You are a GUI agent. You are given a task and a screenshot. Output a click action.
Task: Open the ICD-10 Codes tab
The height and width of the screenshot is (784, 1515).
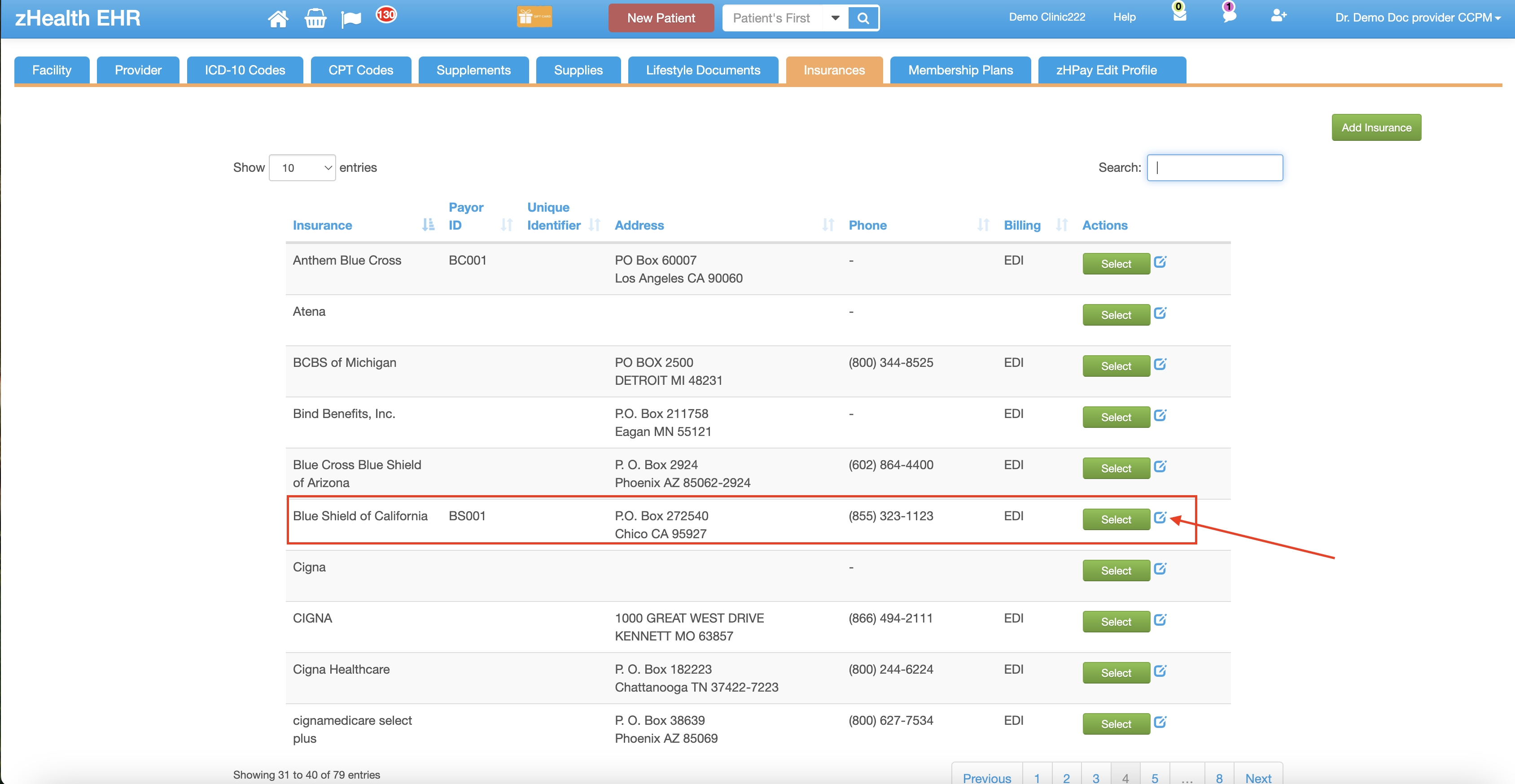click(x=245, y=70)
